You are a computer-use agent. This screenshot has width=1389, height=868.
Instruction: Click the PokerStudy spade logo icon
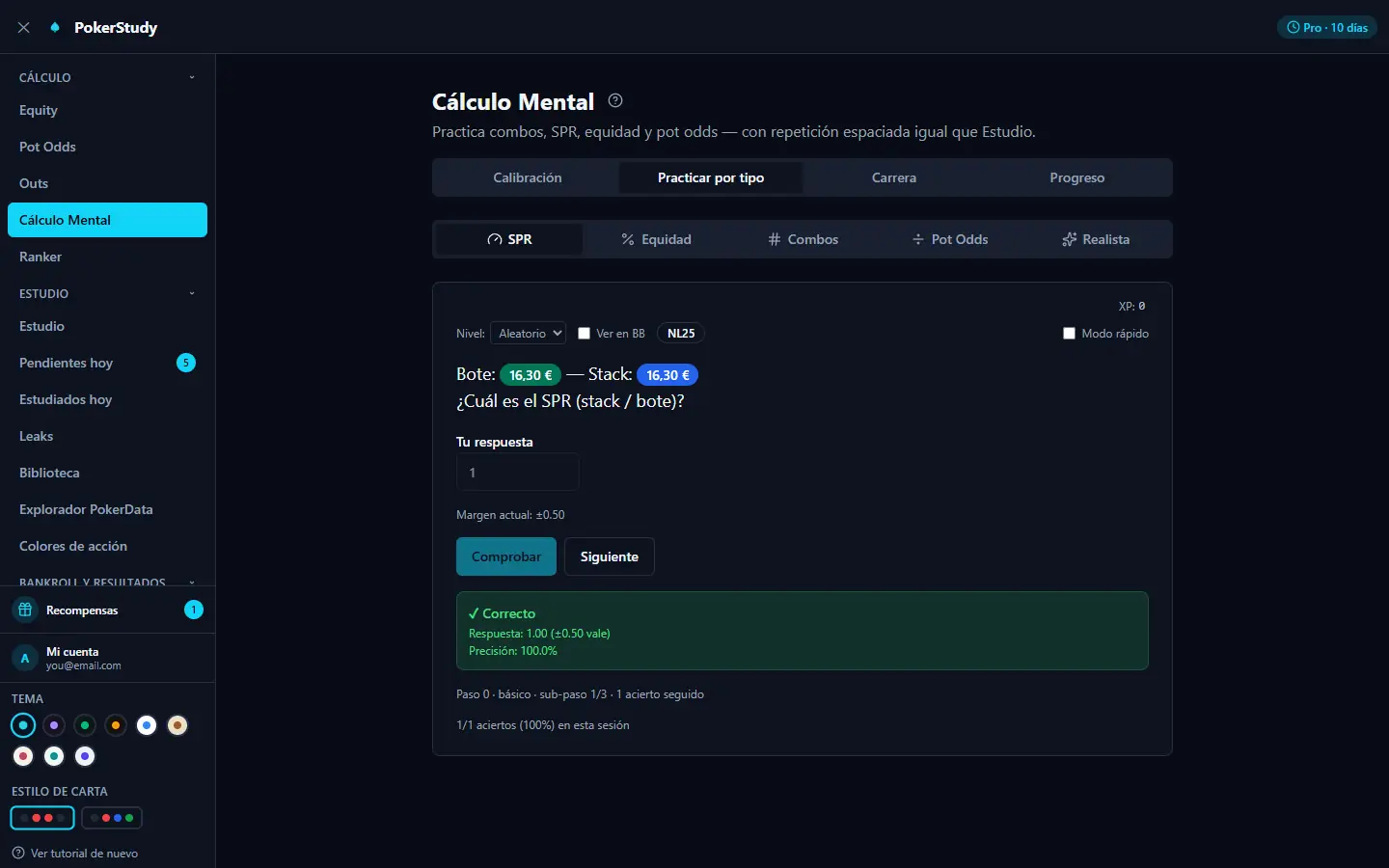coord(55,27)
